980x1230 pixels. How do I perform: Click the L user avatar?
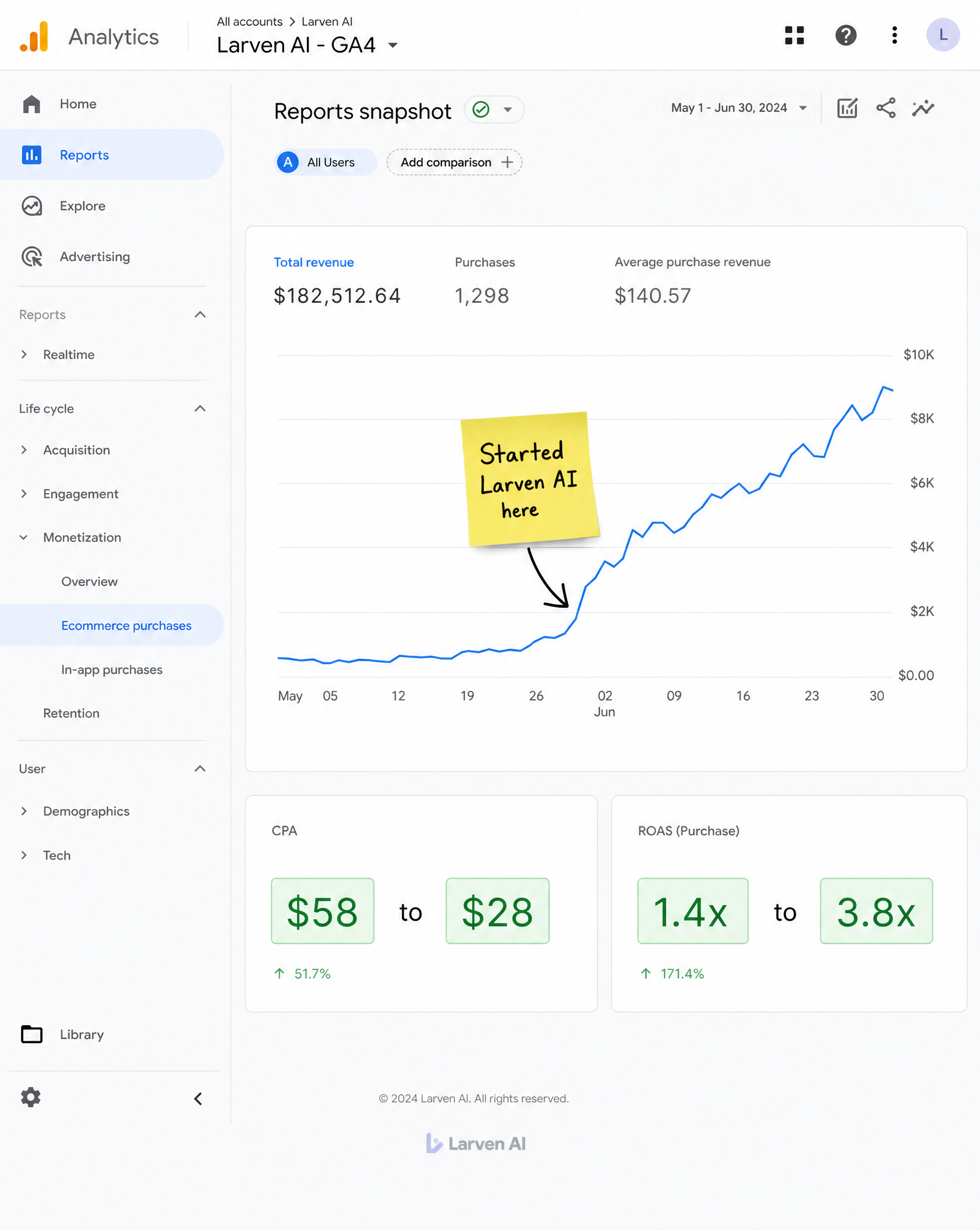(942, 35)
